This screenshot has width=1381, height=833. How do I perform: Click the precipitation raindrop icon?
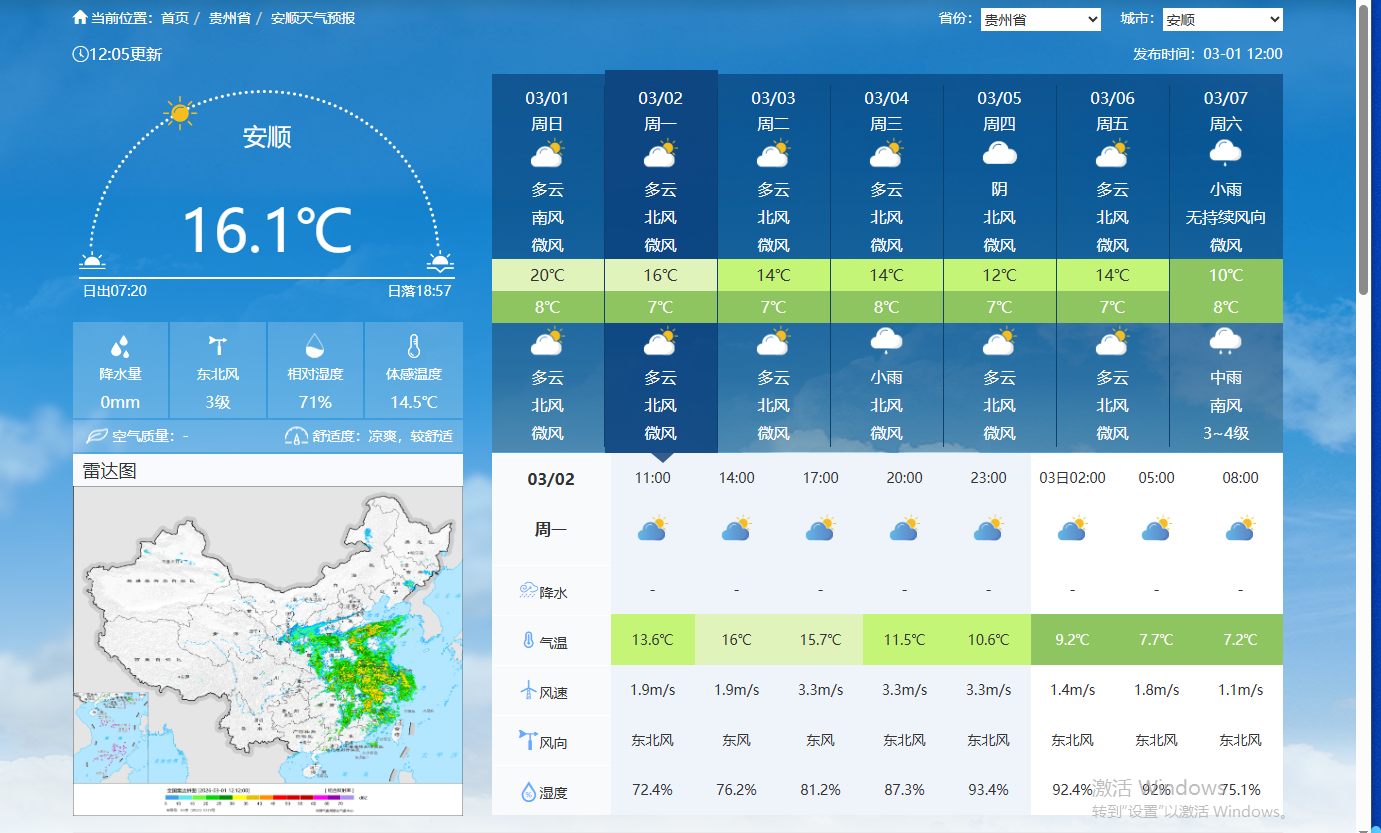pyautogui.click(x=120, y=347)
